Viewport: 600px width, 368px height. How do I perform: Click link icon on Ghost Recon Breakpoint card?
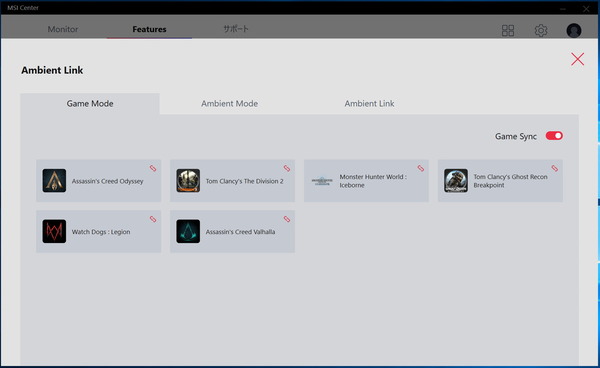click(x=554, y=168)
